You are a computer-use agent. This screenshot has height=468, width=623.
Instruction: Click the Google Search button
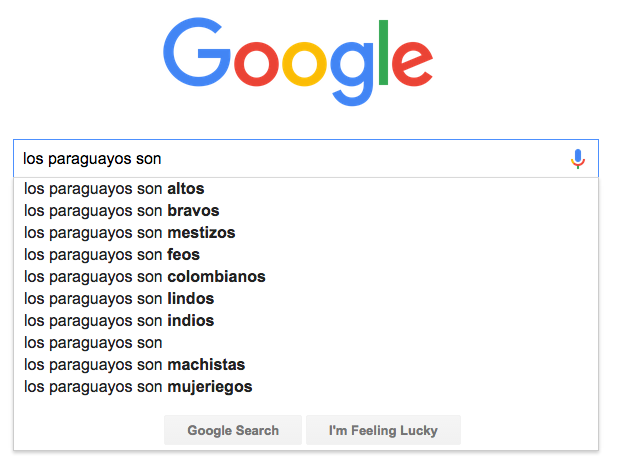point(233,430)
